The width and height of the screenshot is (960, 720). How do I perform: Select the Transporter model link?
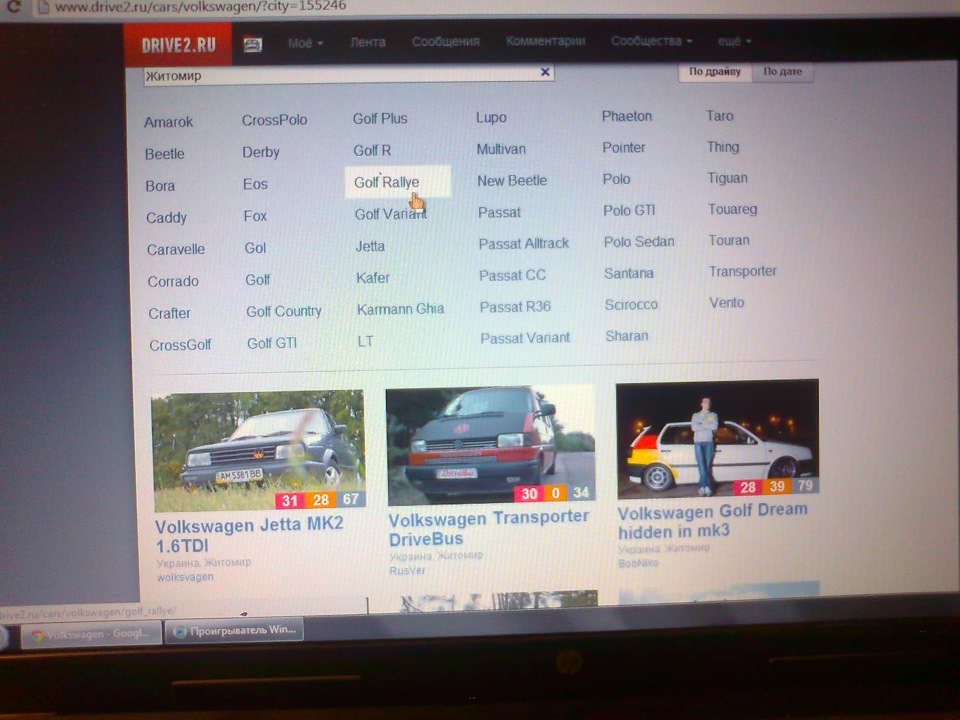(x=742, y=271)
